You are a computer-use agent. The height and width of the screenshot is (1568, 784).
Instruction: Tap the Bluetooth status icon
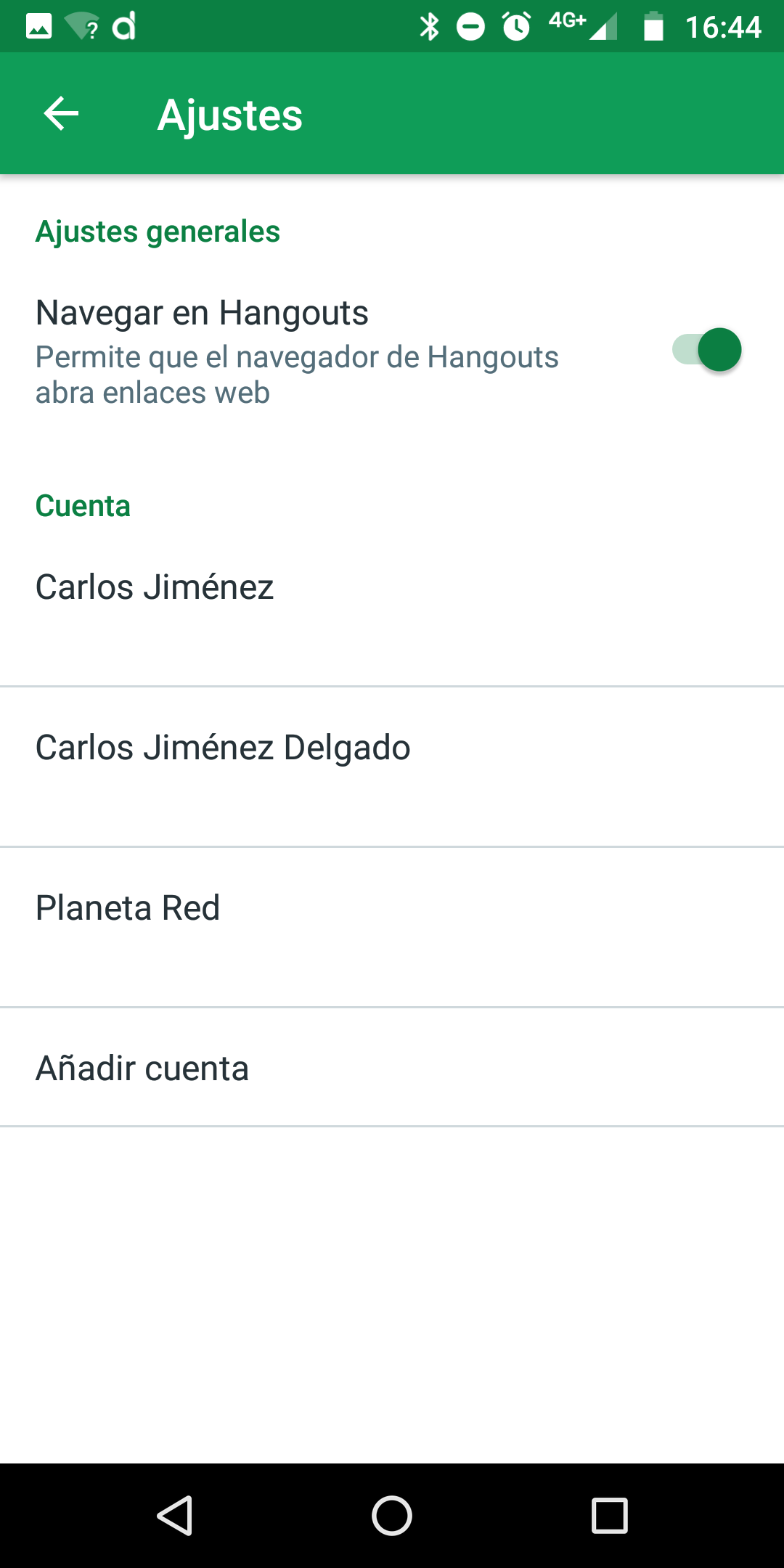[430, 27]
